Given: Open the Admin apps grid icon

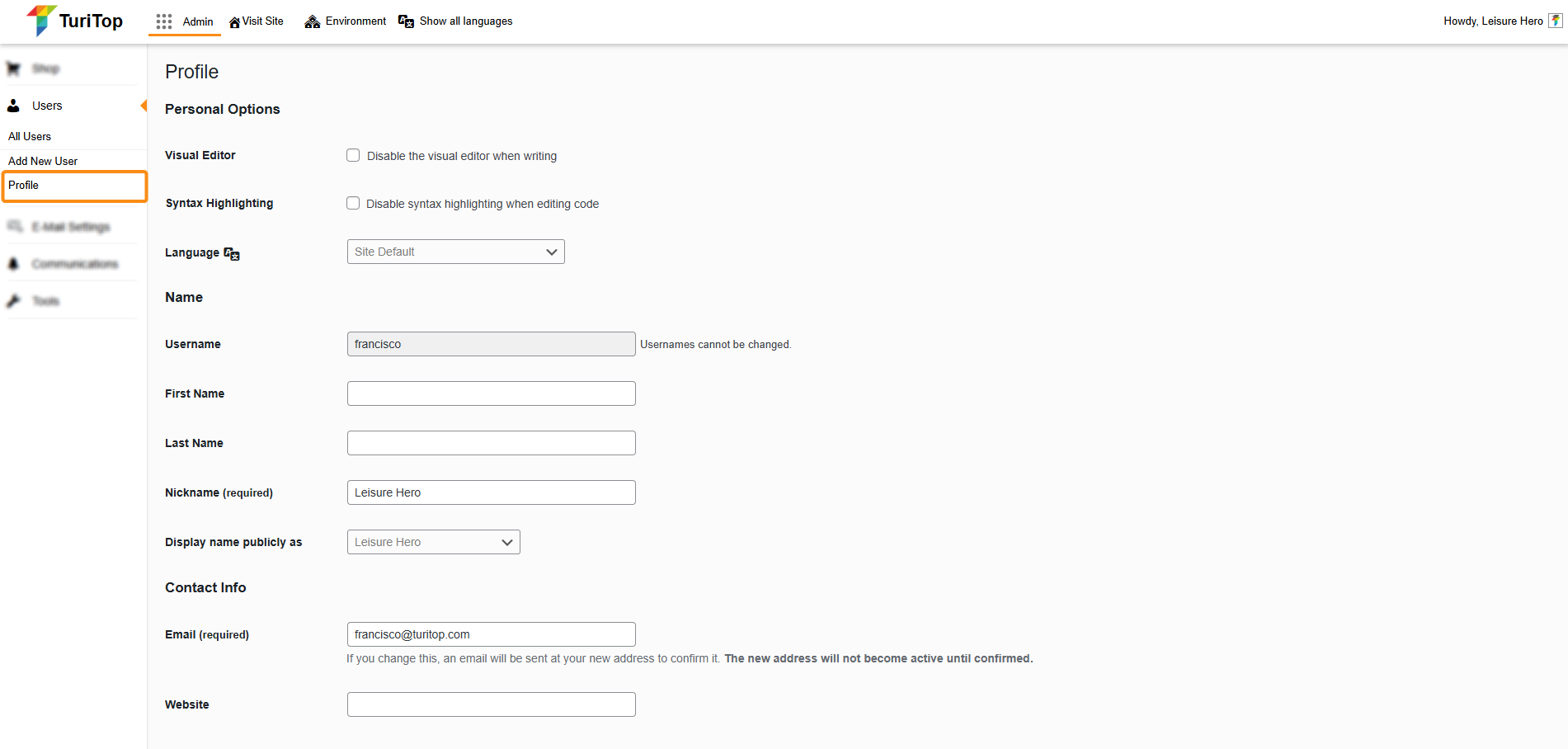Looking at the screenshot, I should [x=164, y=21].
